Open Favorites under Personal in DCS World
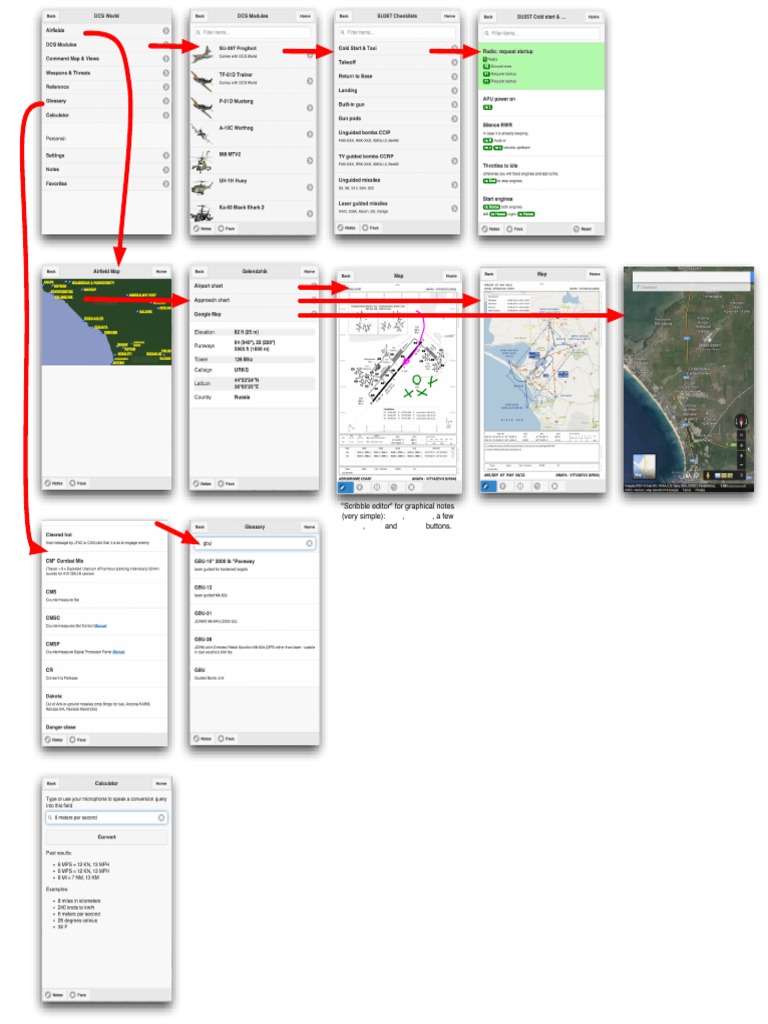Image resolution: width=768 pixels, height=1024 pixels. [106, 184]
